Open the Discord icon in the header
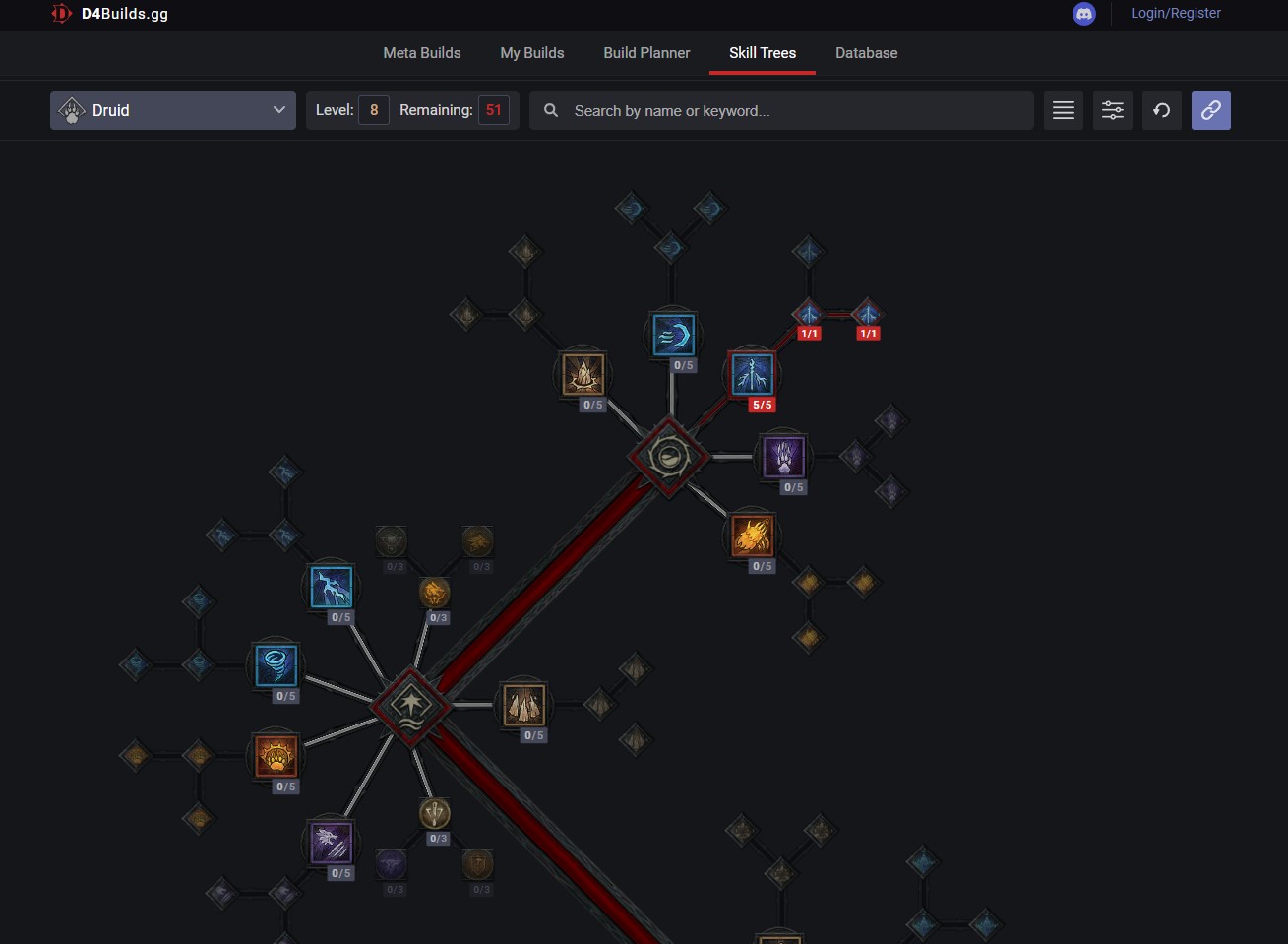This screenshot has width=1288, height=944. click(1084, 14)
